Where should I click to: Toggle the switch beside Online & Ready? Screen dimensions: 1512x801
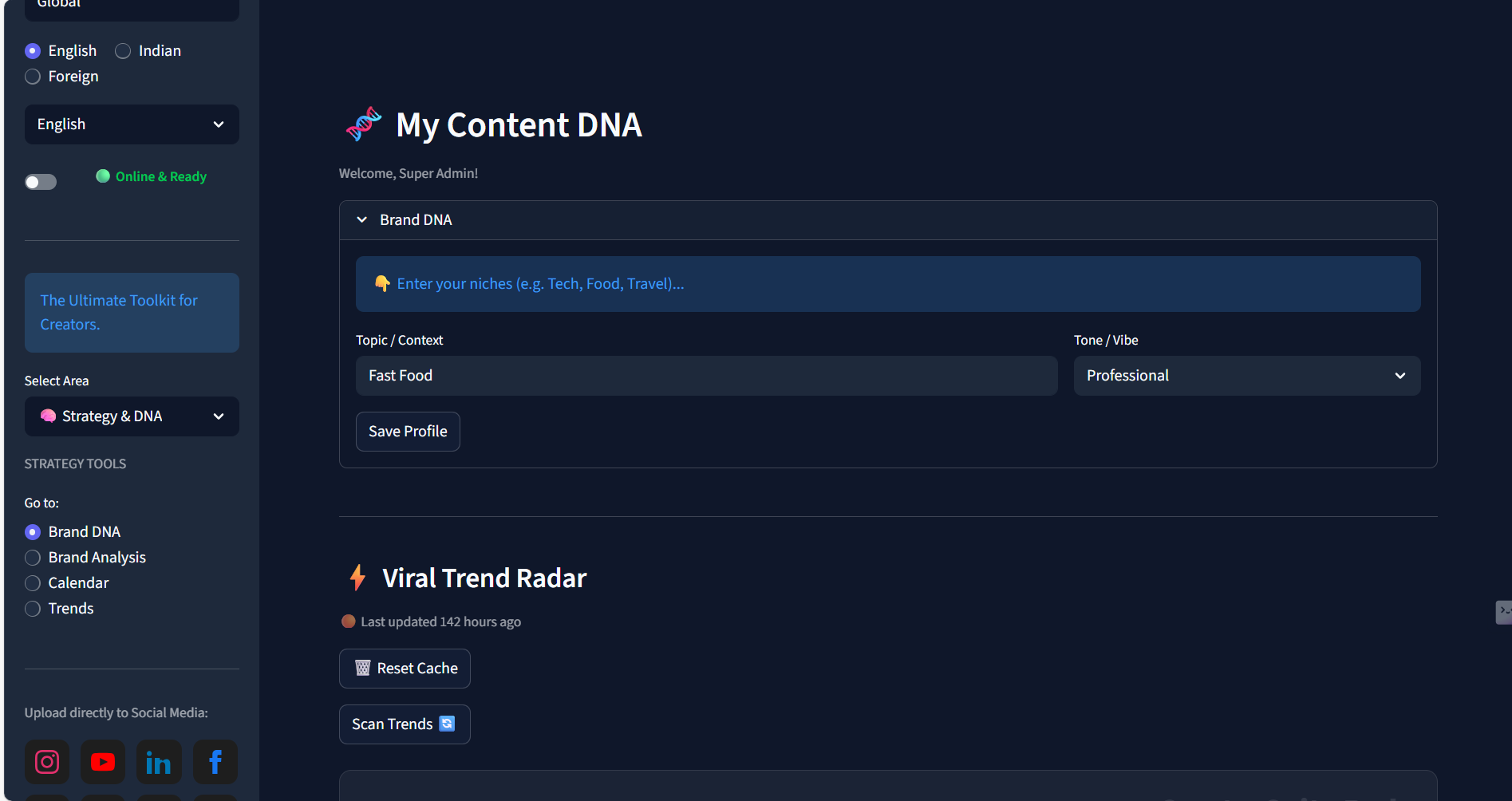click(x=41, y=182)
